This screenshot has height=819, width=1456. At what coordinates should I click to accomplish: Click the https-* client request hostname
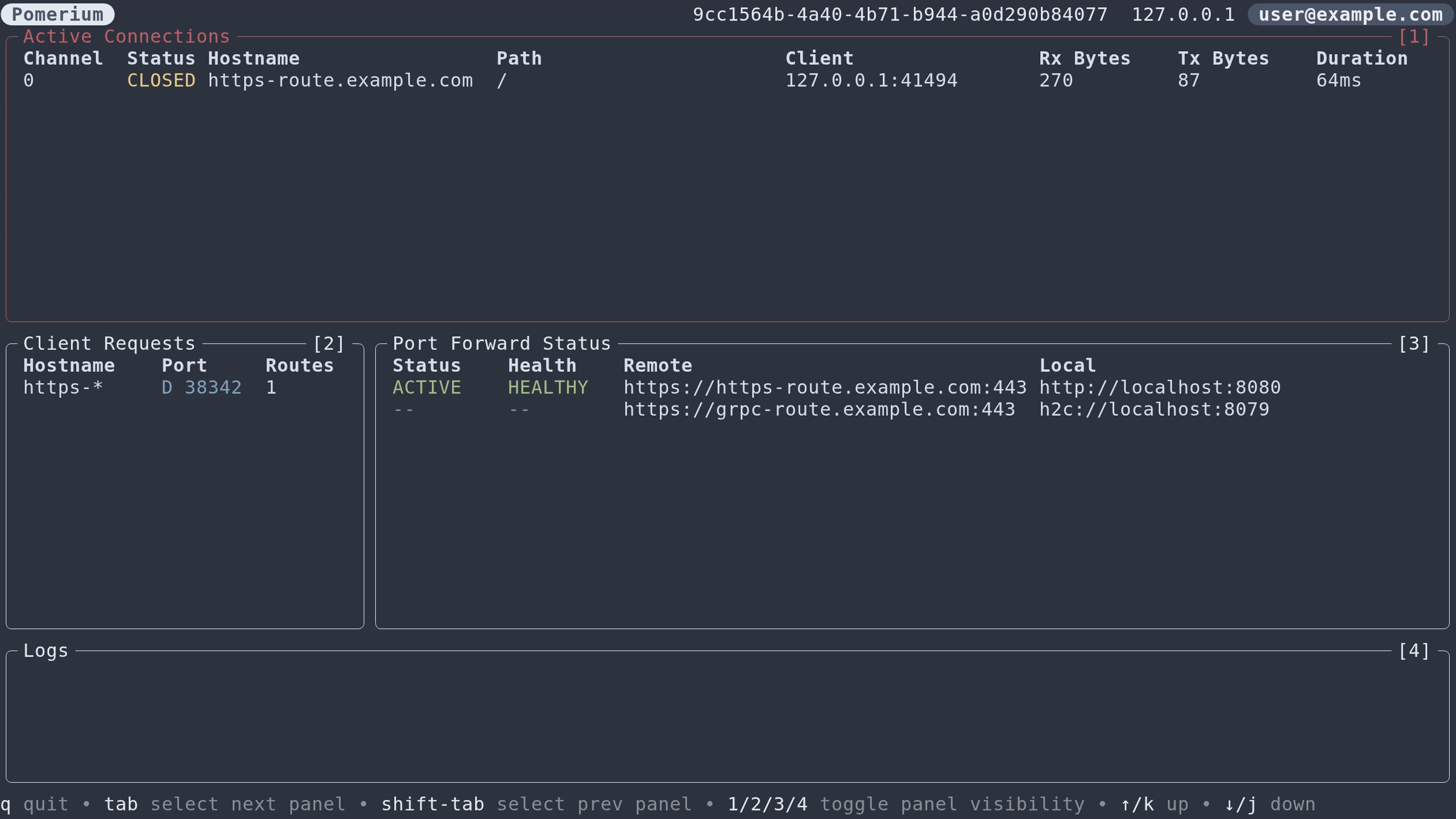click(x=63, y=387)
